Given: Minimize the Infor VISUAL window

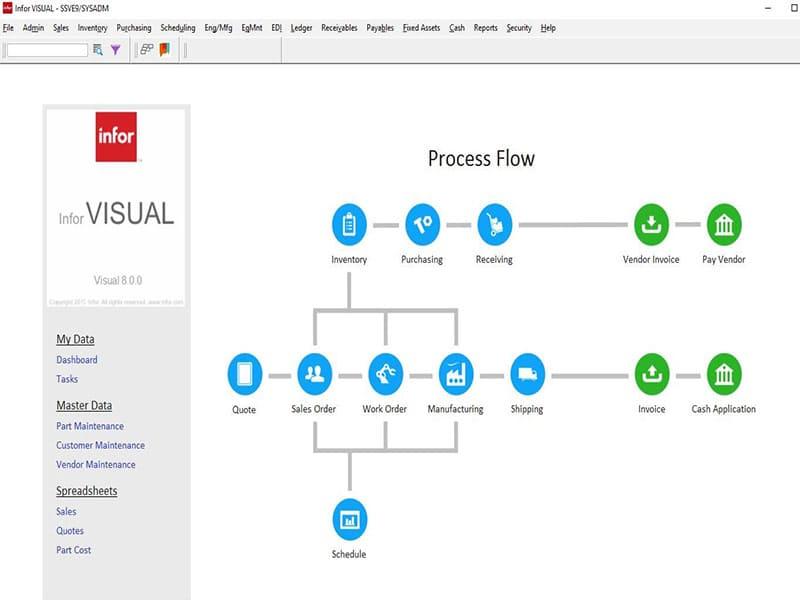Looking at the screenshot, I should click(768, 8).
